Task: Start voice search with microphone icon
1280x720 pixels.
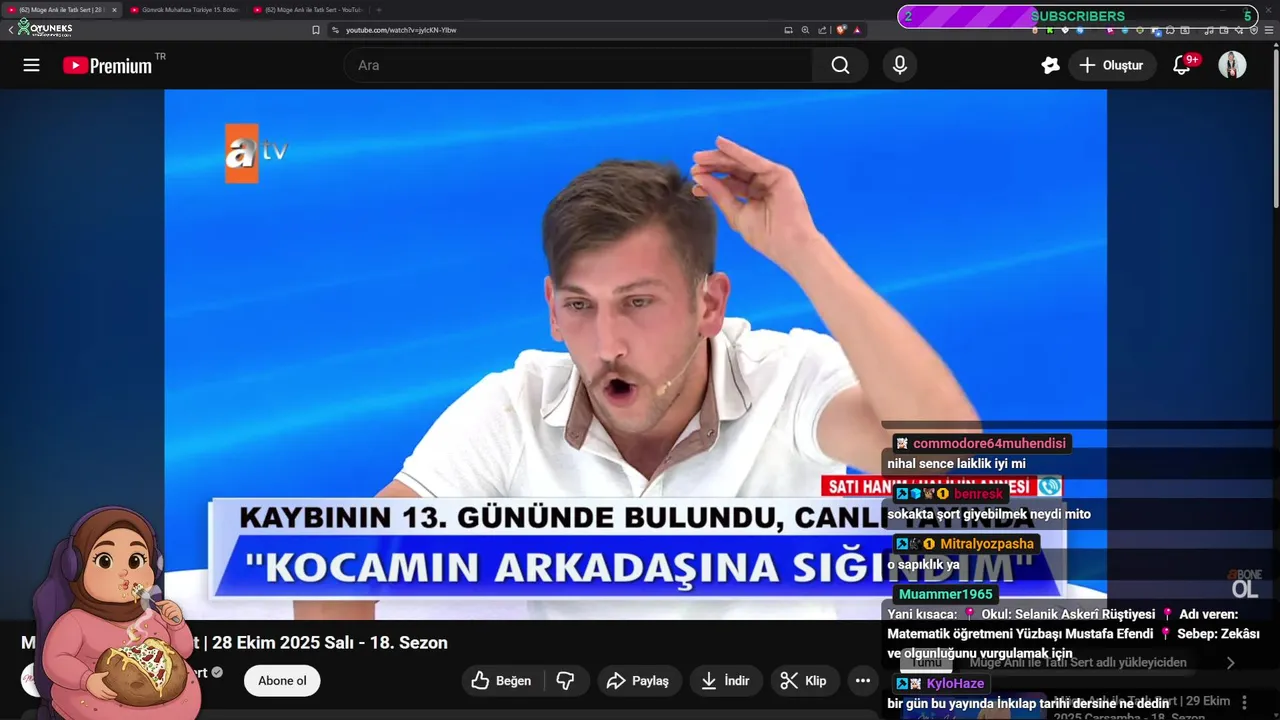Action: click(x=900, y=65)
